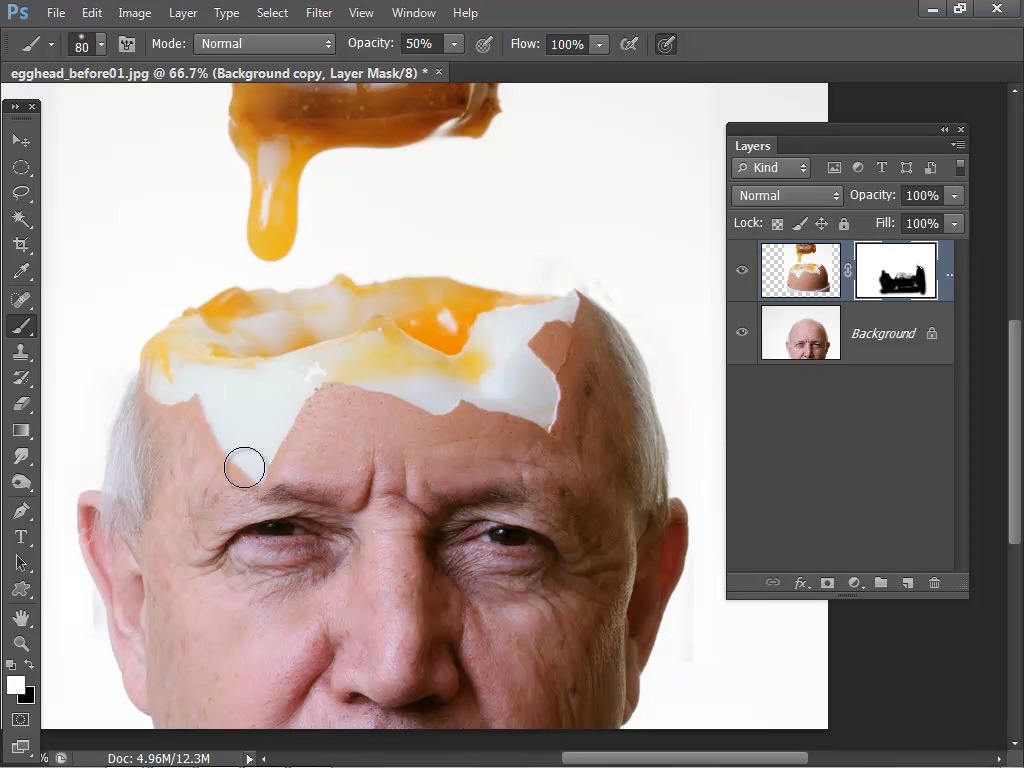Select the Magic Wand tool
Image resolution: width=1024 pixels, height=768 pixels.
click(x=21, y=219)
